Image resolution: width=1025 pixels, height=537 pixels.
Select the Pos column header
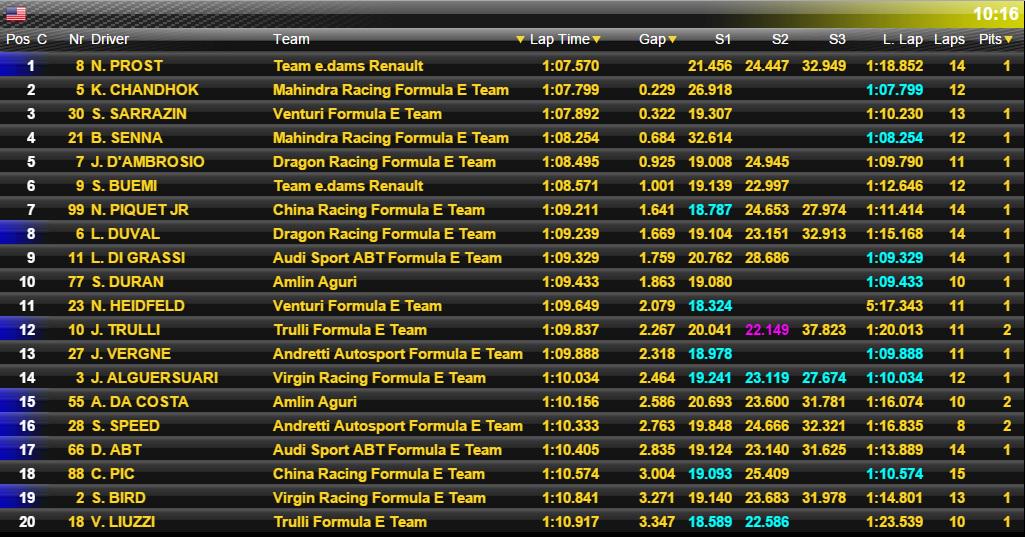click(x=18, y=39)
